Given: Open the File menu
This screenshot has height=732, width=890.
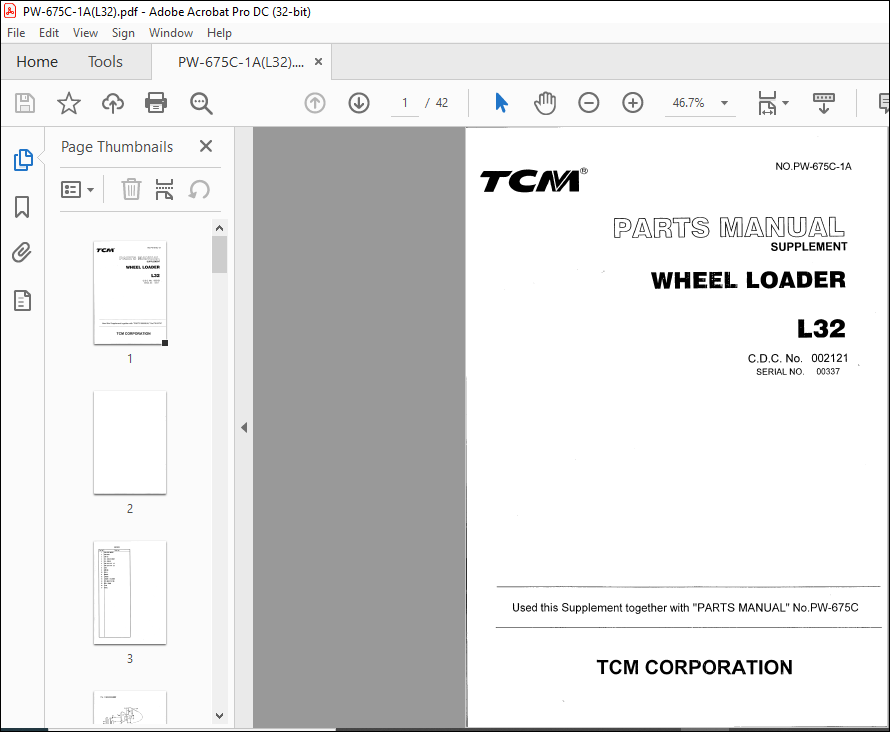Looking at the screenshot, I should [16, 33].
